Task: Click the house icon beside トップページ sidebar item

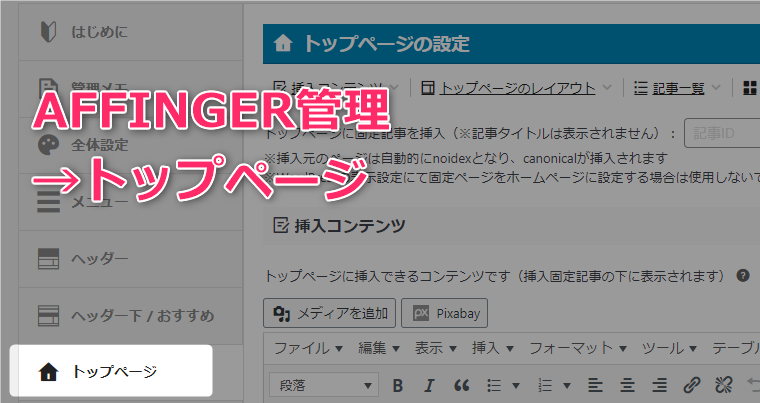Action: [x=48, y=372]
